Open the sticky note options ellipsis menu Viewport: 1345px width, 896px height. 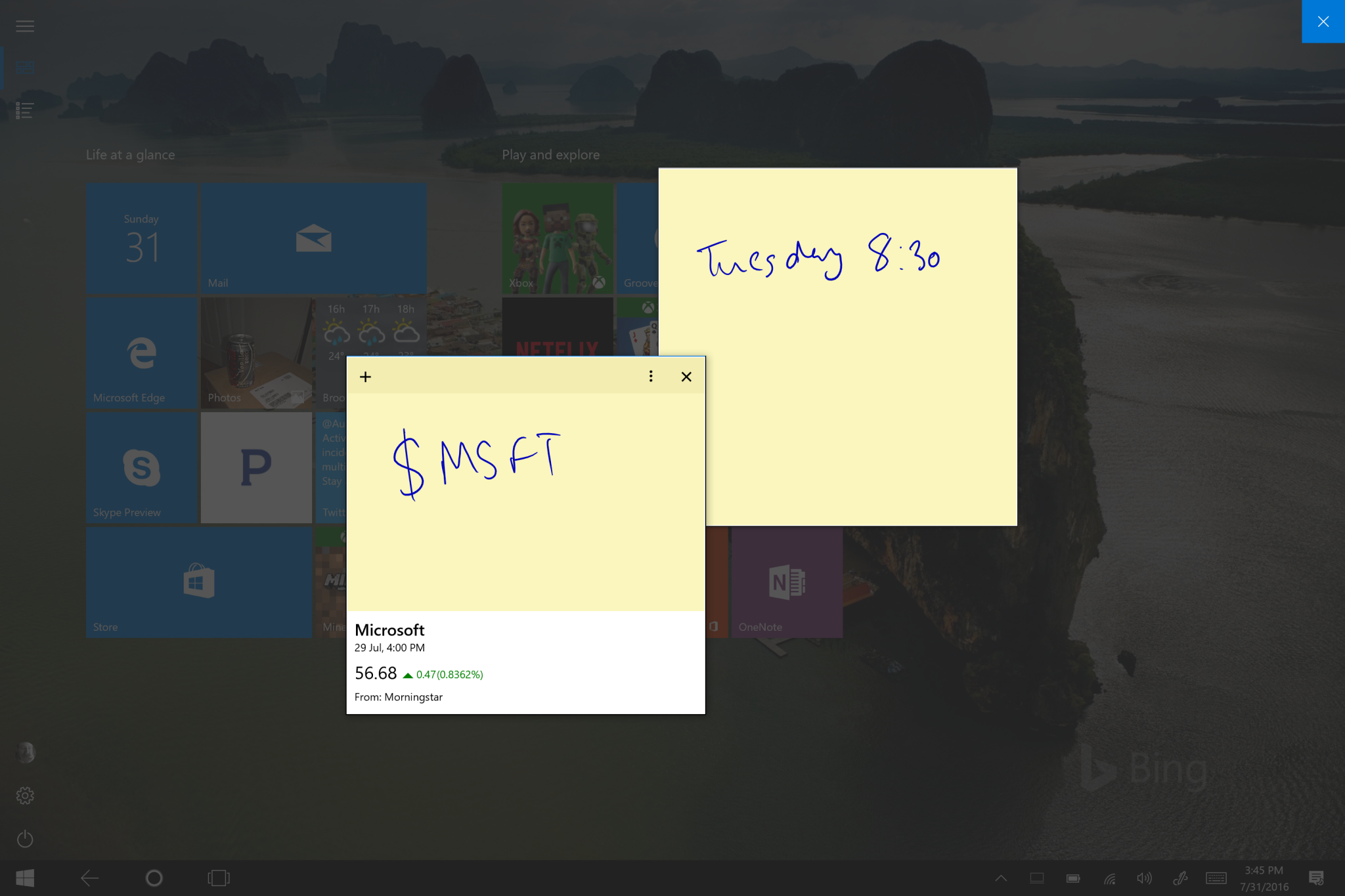tap(650, 376)
